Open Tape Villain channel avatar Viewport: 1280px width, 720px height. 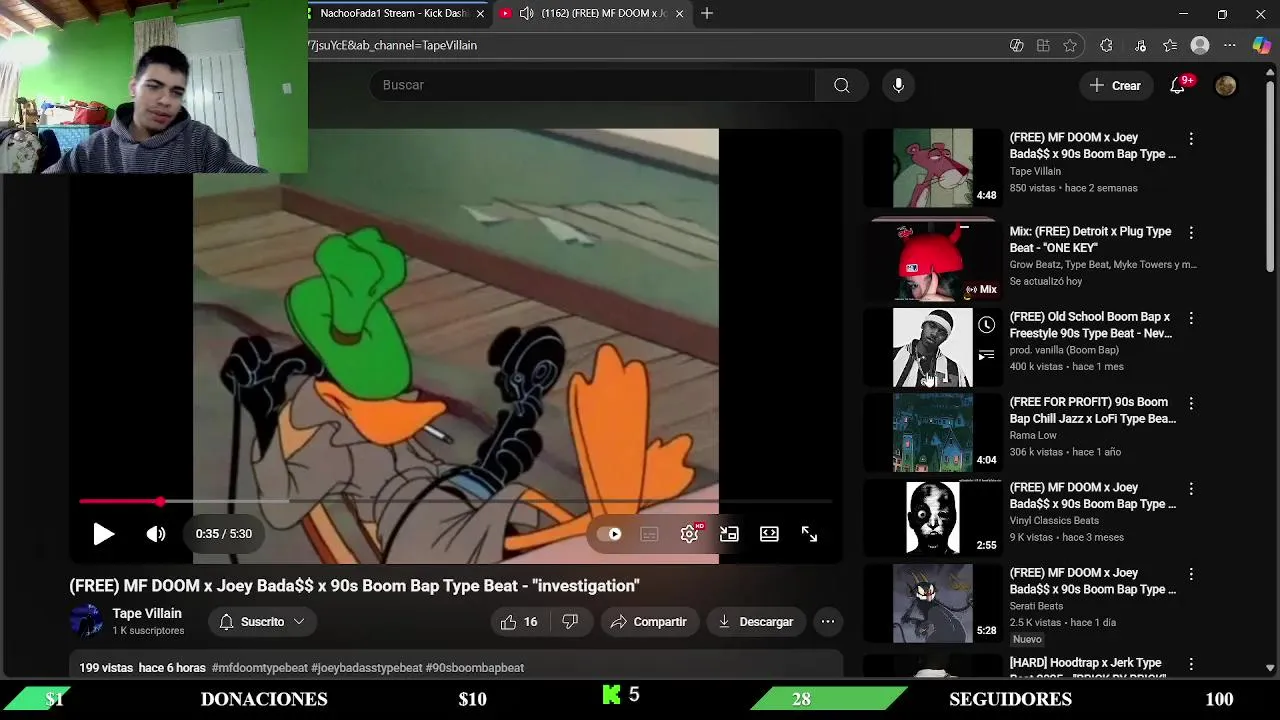[x=86, y=621]
